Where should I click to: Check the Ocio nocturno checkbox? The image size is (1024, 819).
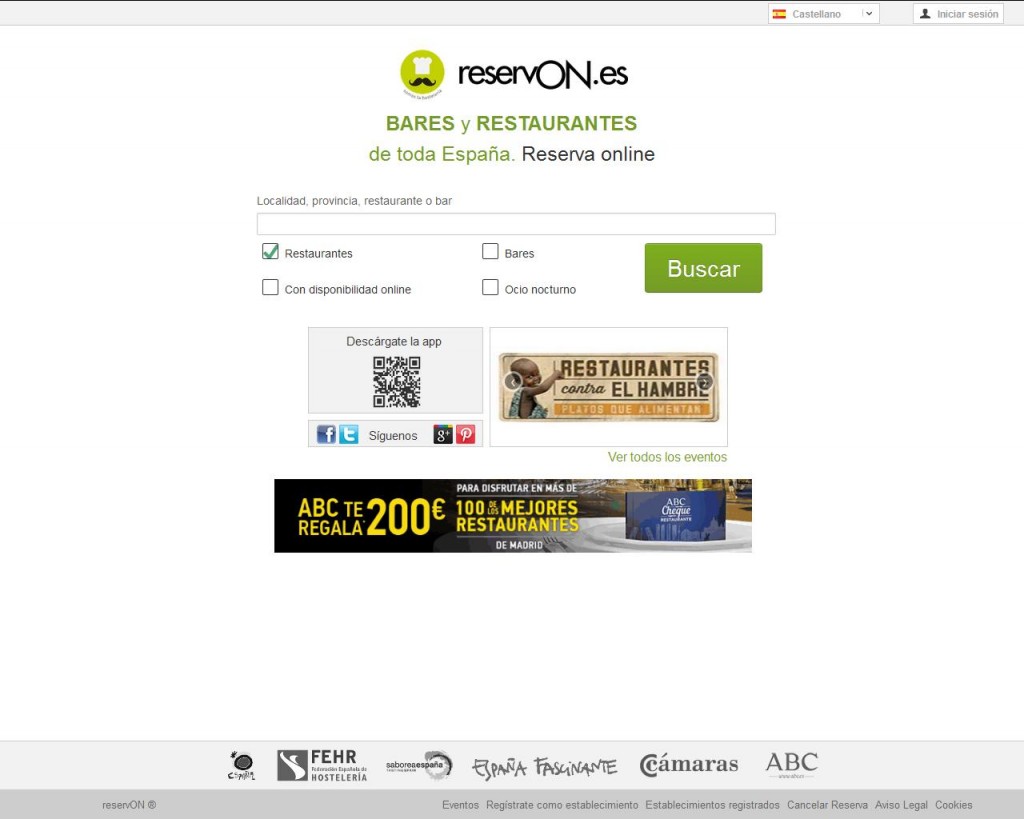coord(490,287)
